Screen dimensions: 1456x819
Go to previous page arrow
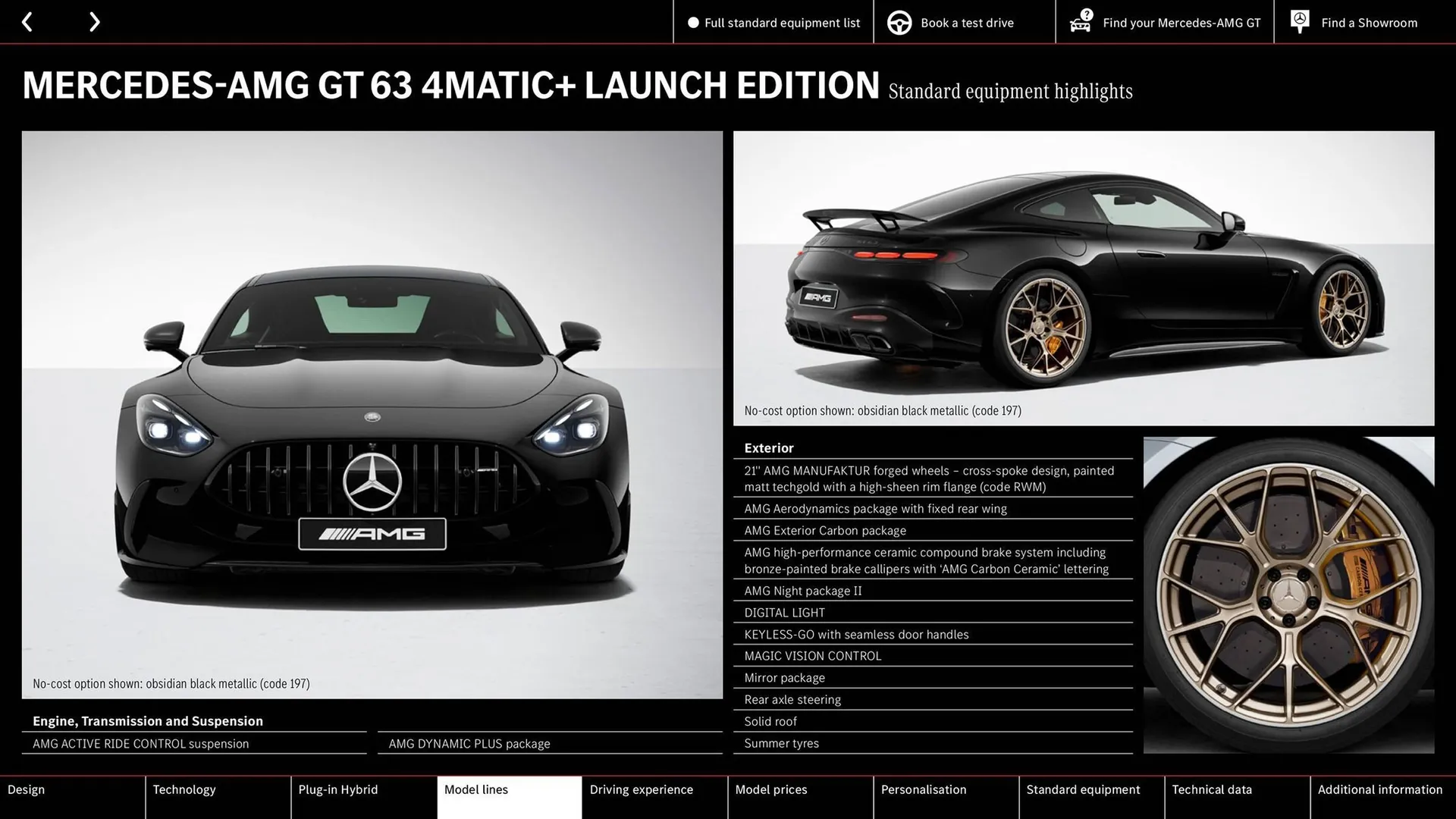point(27,22)
